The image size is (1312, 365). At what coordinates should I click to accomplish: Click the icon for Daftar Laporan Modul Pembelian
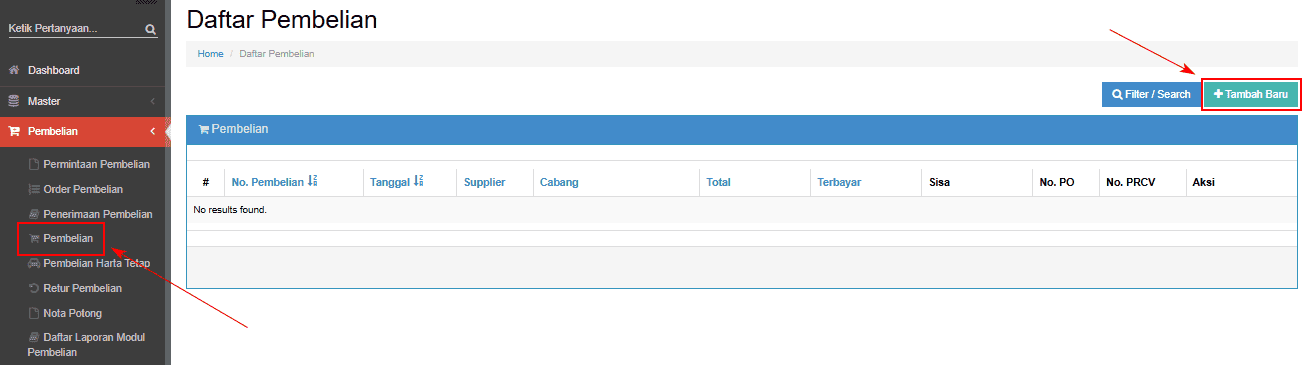[33, 338]
